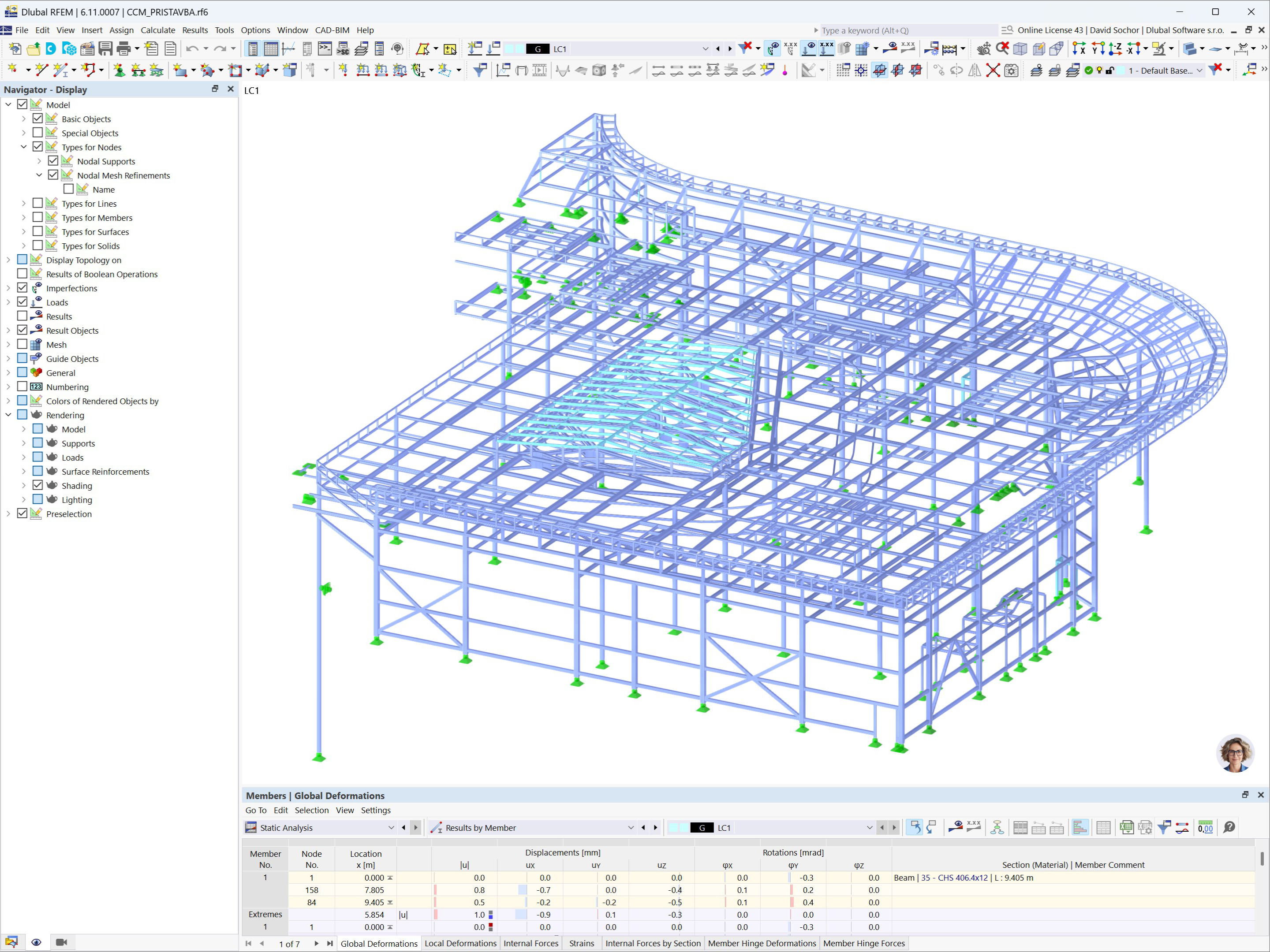This screenshot has width=1270, height=952.
Task: Click the Export to Excel table icon
Action: [1127, 827]
